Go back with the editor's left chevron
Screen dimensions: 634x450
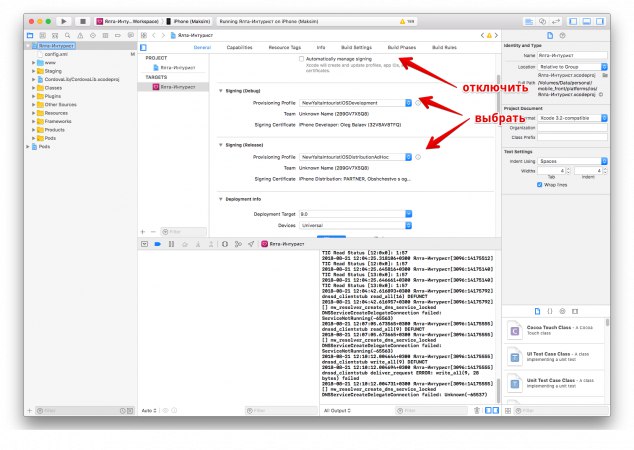(x=154, y=36)
